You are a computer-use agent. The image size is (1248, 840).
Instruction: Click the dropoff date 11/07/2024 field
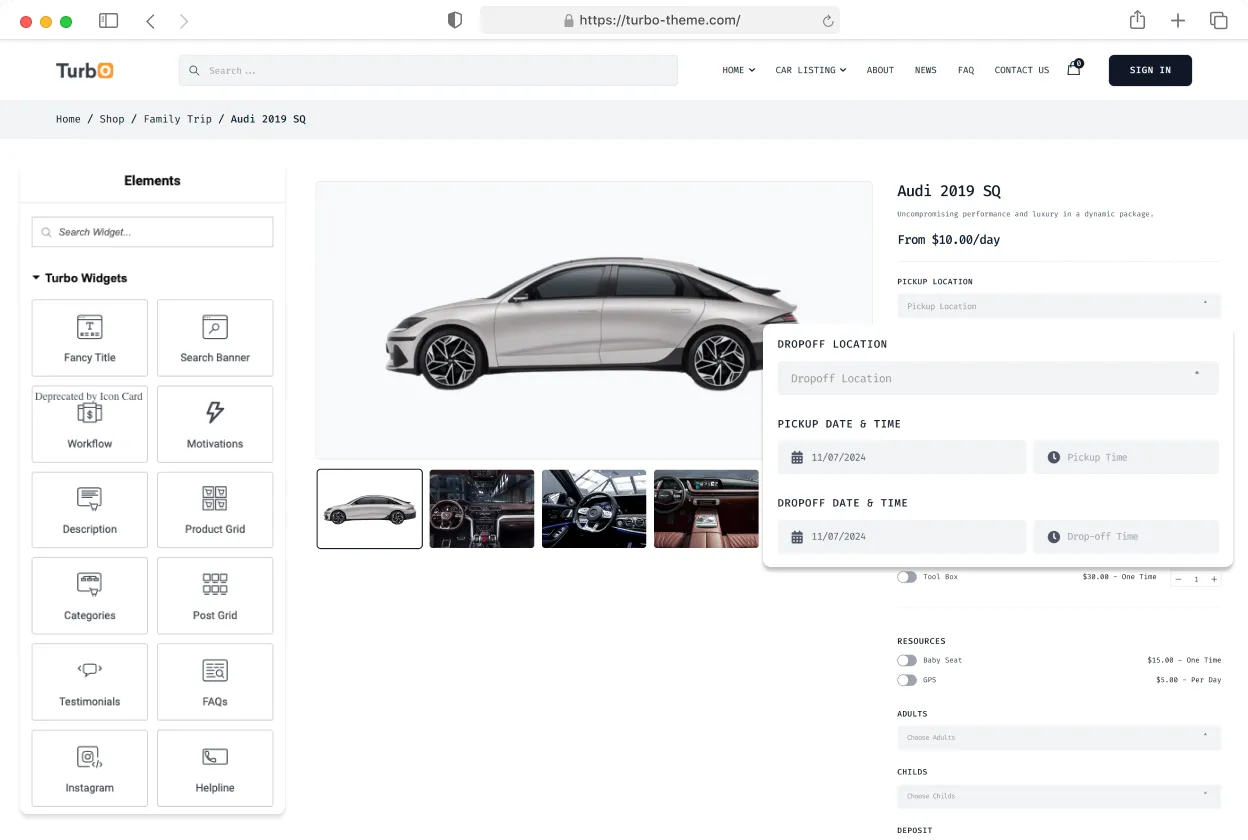[902, 536]
